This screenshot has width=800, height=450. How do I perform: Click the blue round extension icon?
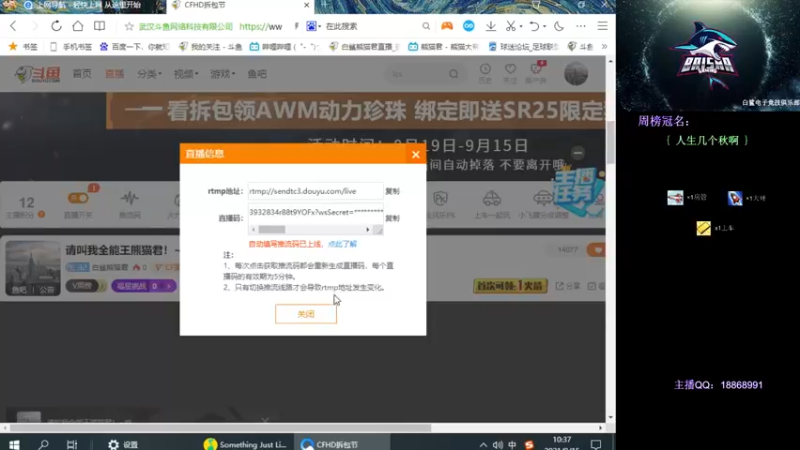[468, 26]
